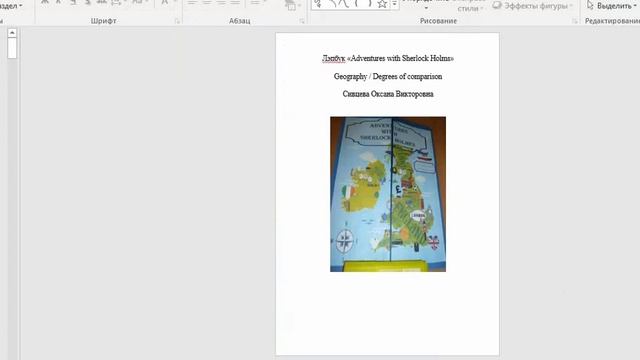Open the Выделить dropdown
Screen dimensions: 640x360
[x=611, y=6]
